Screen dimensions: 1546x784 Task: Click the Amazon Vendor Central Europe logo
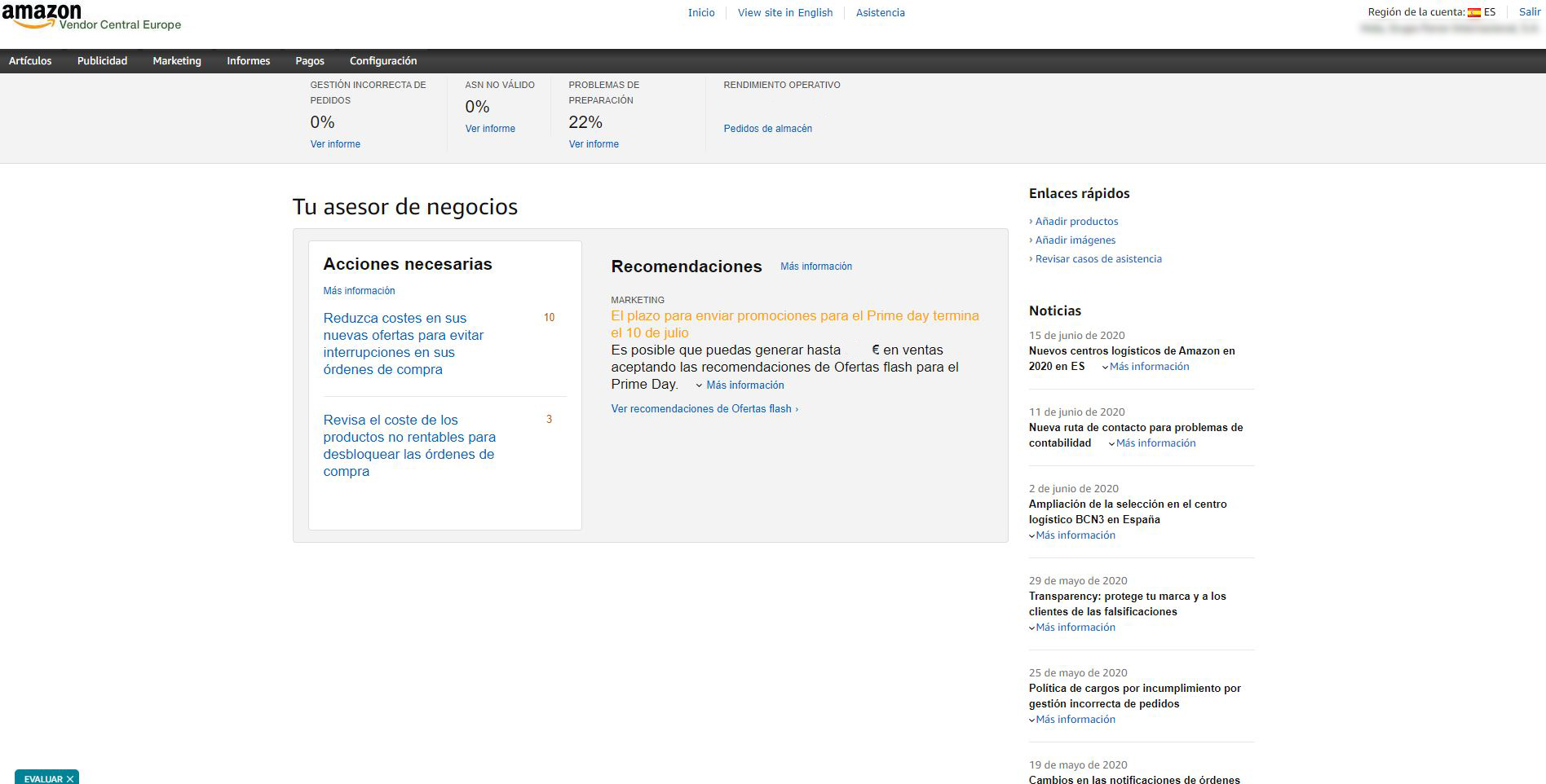[x=91, y=17]
